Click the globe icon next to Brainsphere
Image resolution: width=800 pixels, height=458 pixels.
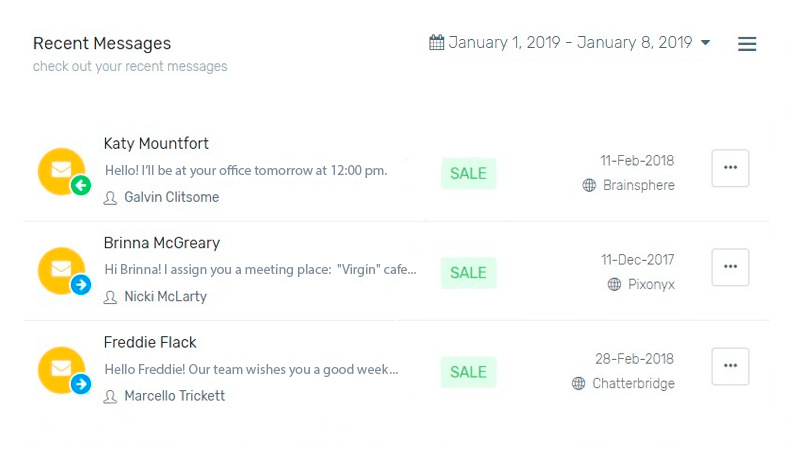[x=589, y=185]
